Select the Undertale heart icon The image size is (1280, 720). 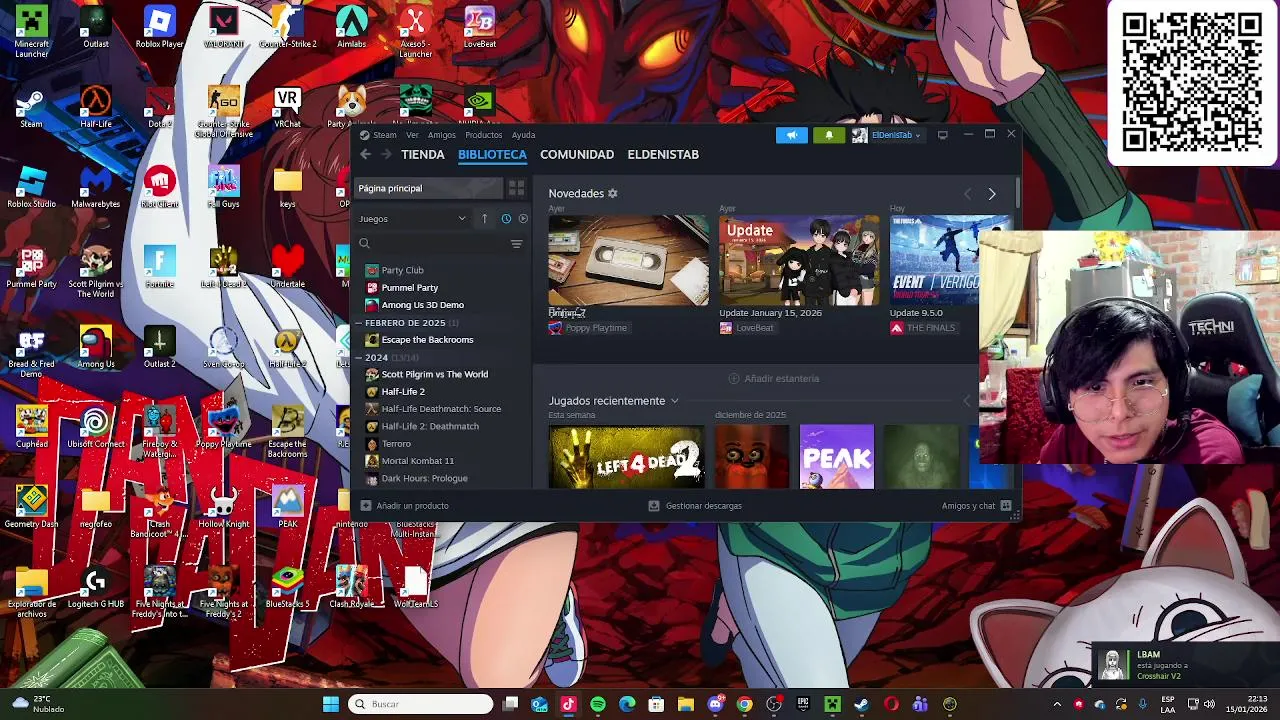287,268
